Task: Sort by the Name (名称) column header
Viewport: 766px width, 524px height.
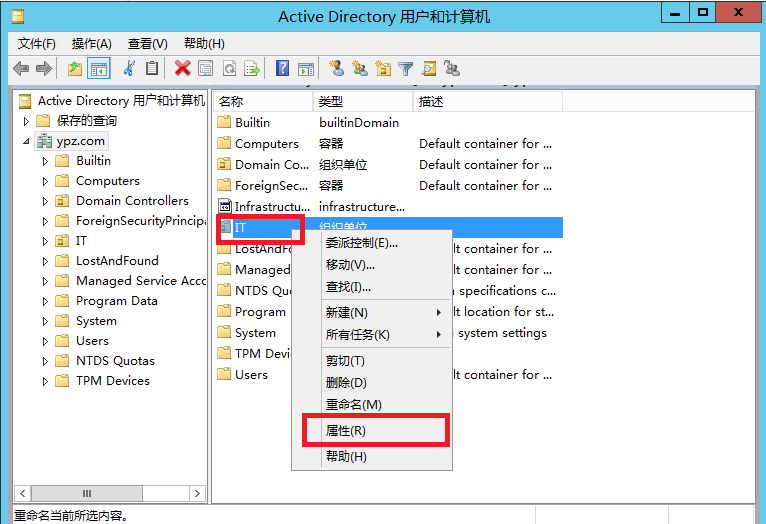Action: (263, 102)
